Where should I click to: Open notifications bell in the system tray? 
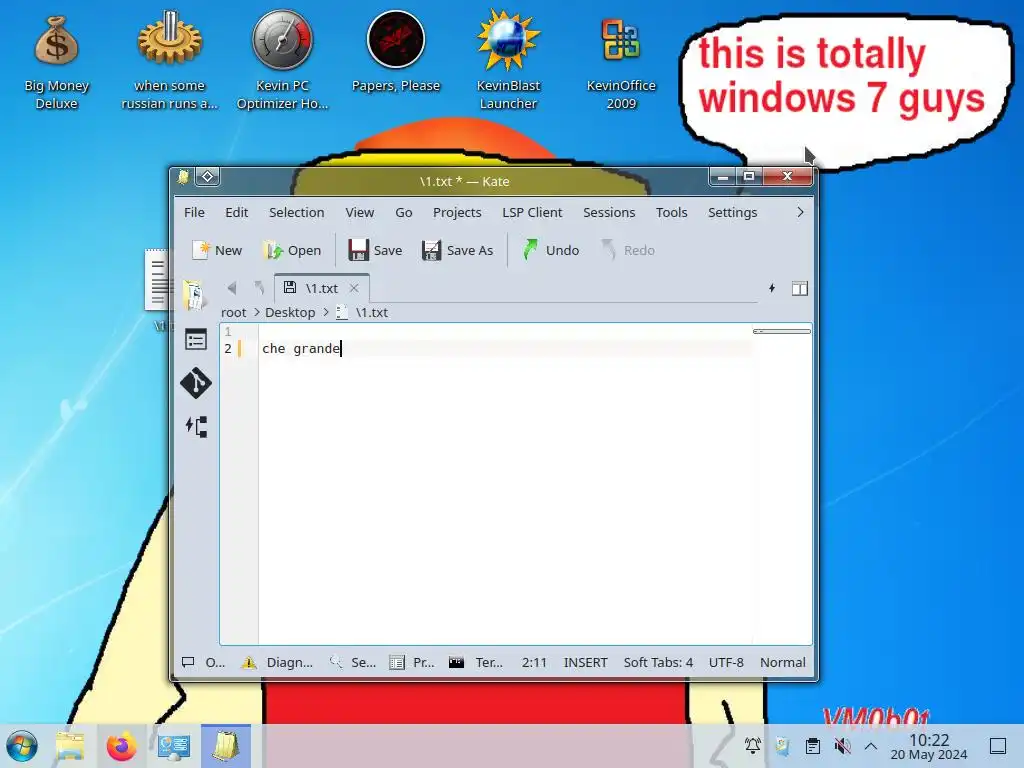(752, 745)
